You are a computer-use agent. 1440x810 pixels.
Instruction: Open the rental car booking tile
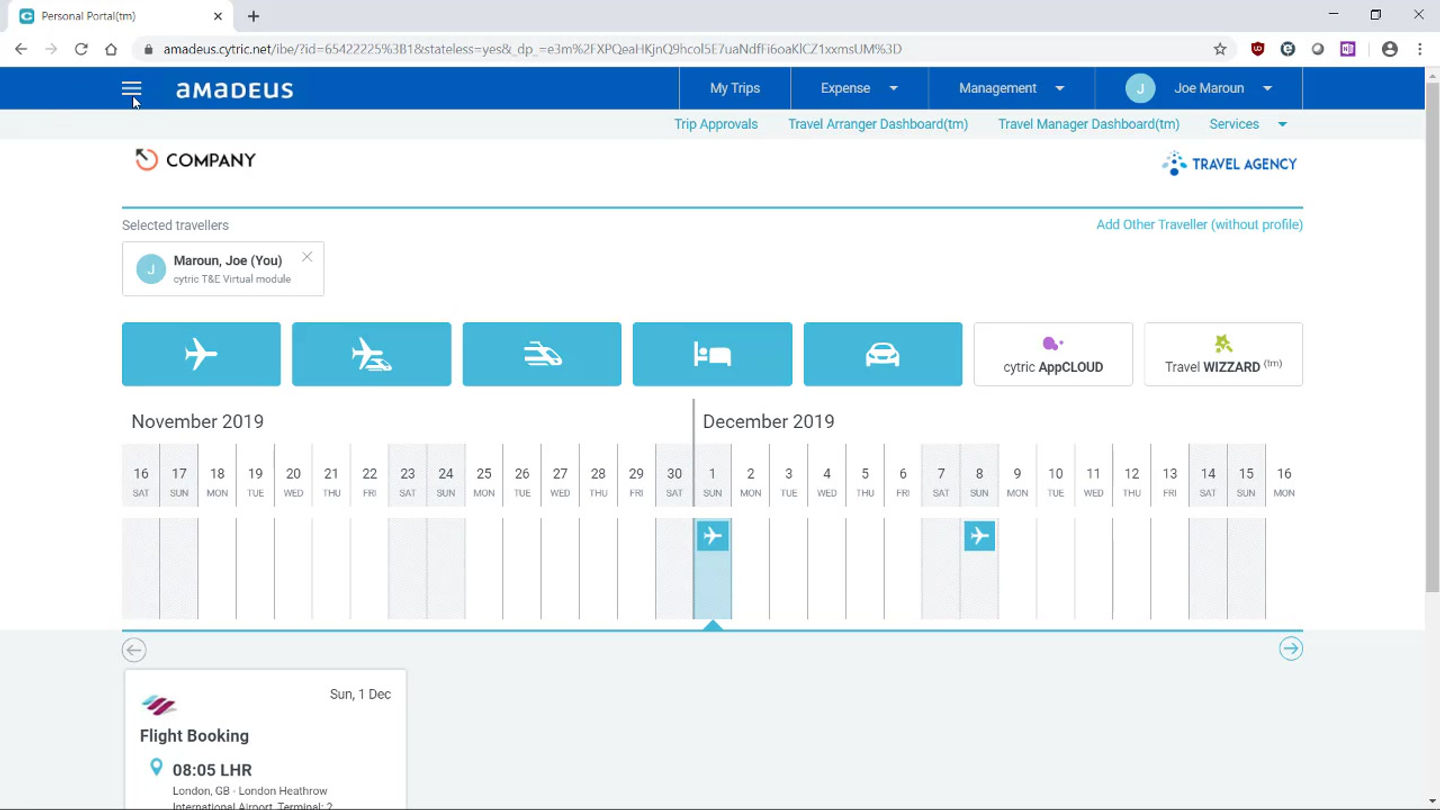tap(883, 354)
